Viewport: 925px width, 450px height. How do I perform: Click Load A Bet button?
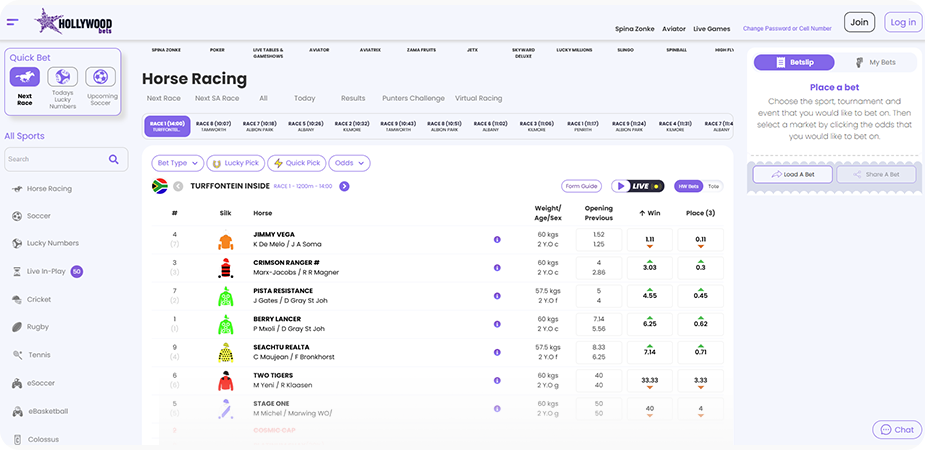click(793, 175)
